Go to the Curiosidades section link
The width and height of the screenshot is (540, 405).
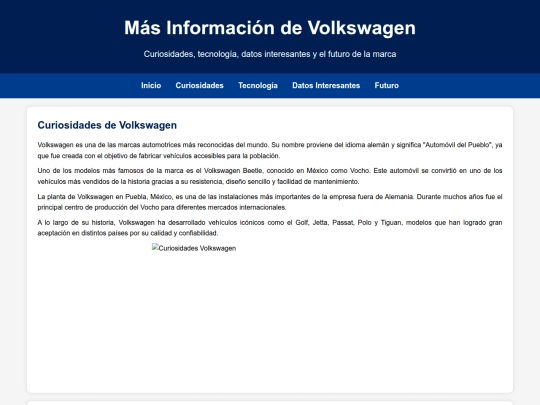(199, 85)
